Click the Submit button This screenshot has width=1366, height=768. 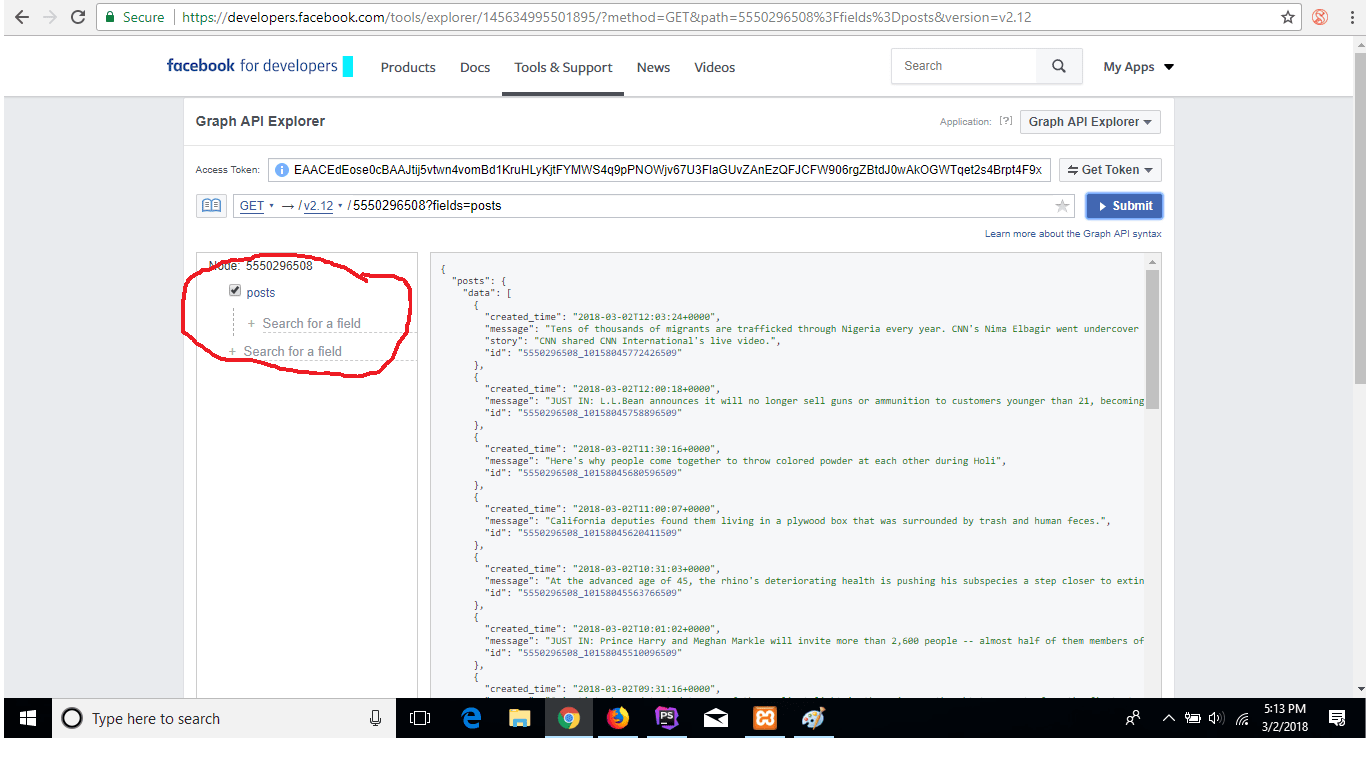[x=1124, y=205]
